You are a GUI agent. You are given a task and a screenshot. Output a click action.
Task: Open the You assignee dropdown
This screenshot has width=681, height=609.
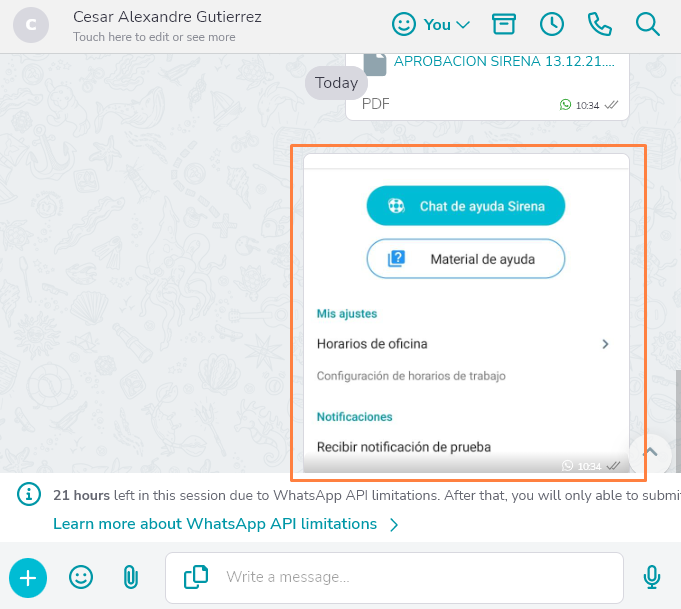tap(446, 25)
